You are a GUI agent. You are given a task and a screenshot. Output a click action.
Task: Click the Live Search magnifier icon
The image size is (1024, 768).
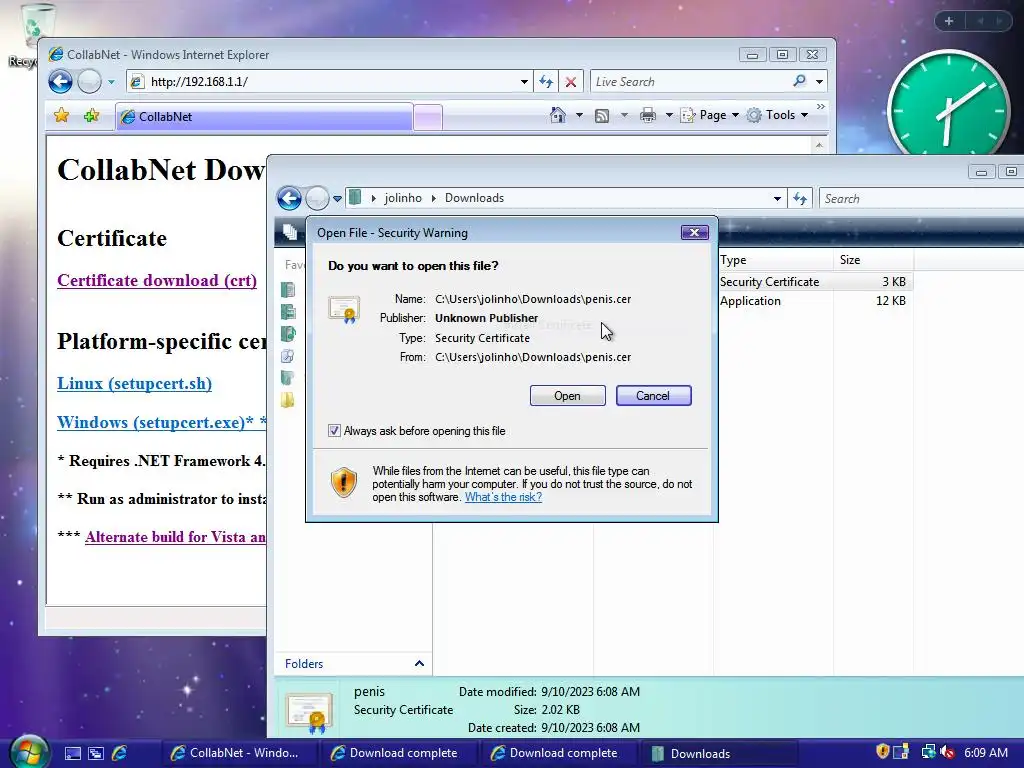click(799, 81)
